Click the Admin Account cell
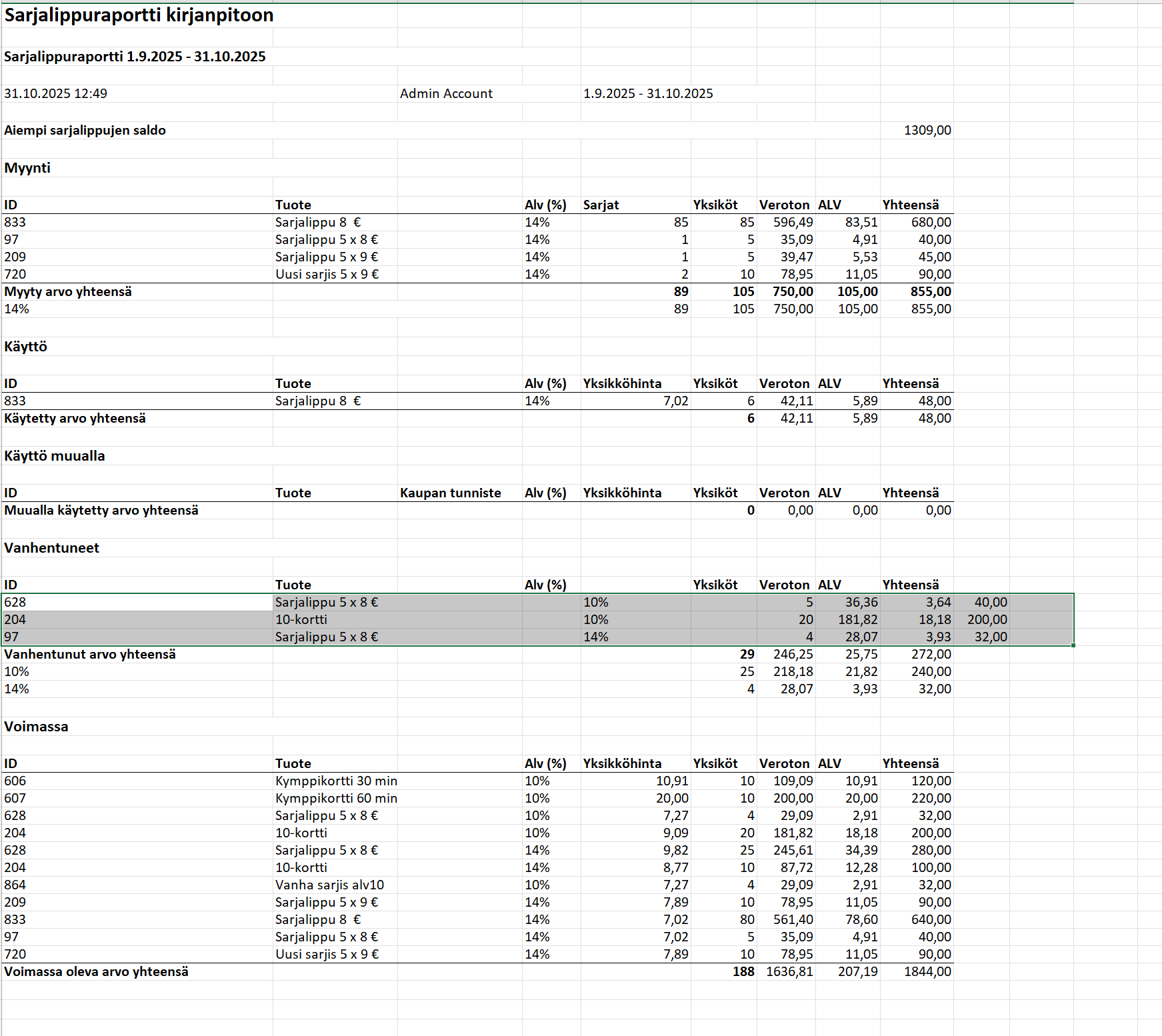Viewport: 1162px width, 1036px height. point(446,94)
